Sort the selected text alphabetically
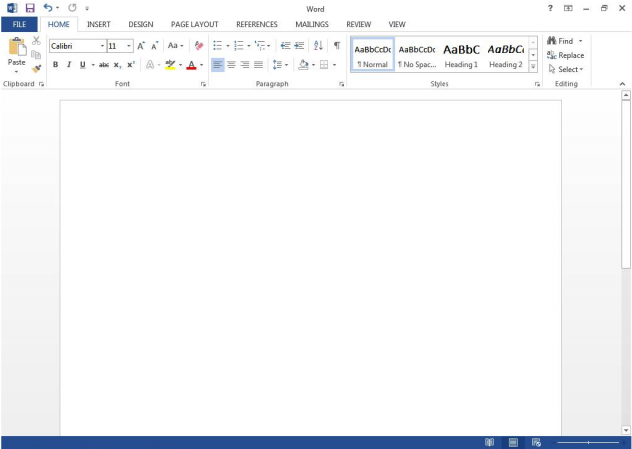The width and height of the screenshot is (632, 449). [x=318, y=46]
